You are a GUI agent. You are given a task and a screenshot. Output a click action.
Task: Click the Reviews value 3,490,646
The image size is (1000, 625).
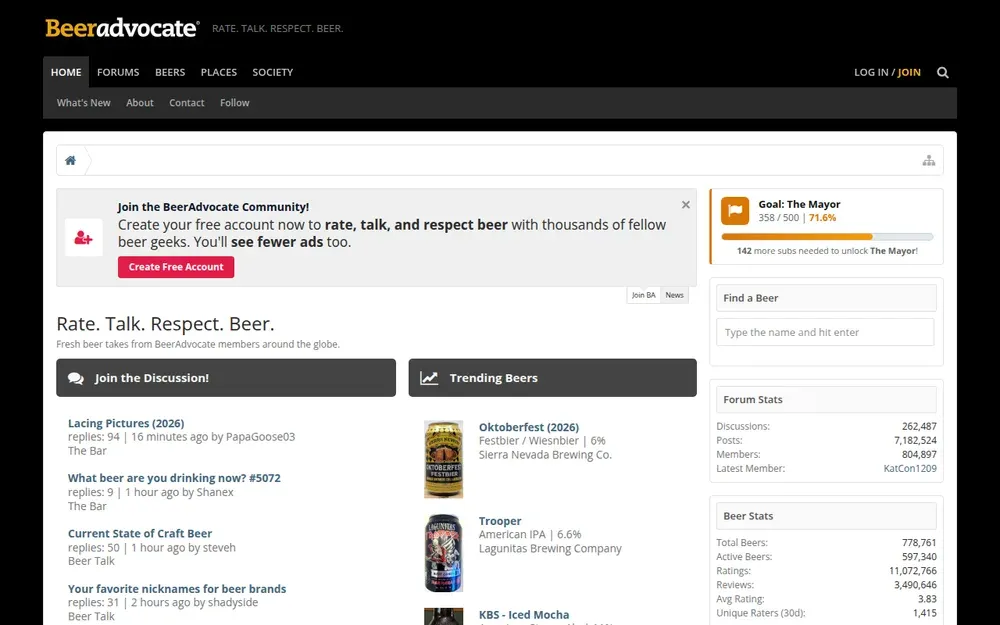click(x=915, y=585)
